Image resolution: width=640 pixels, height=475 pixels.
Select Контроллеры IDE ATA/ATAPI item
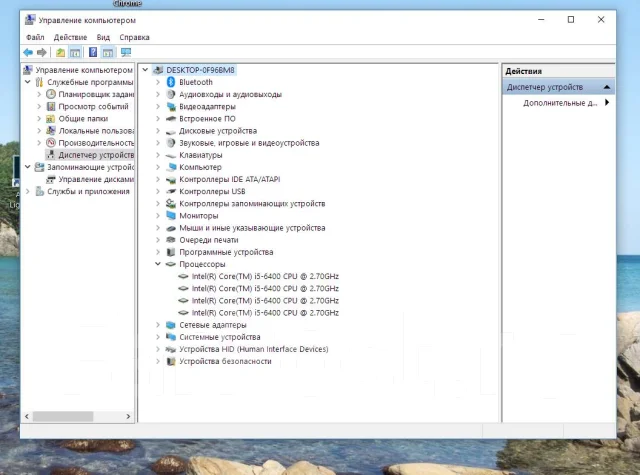[229, 180]
